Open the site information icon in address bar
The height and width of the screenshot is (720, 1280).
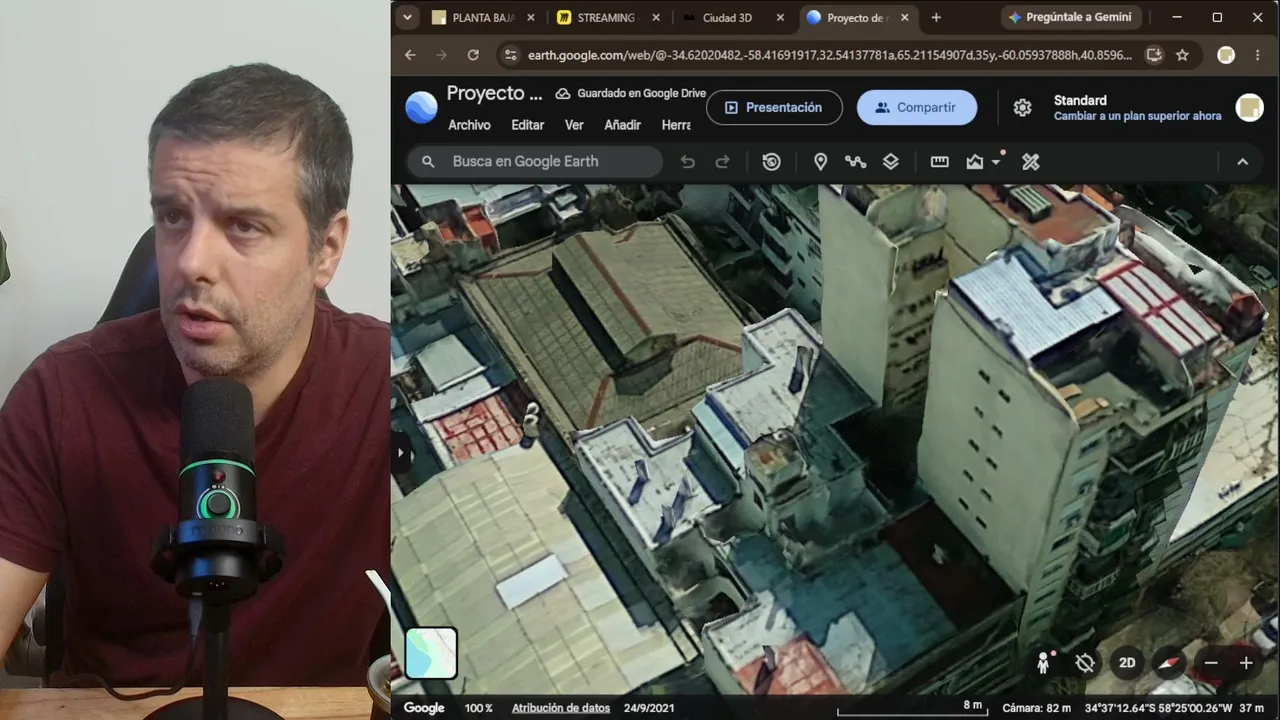tap(510, 55)
